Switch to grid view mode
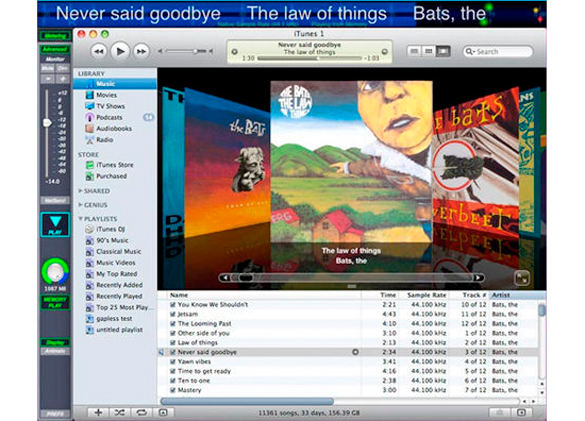The width and height of the screenshot is (585, 421). tap(428, 51)
